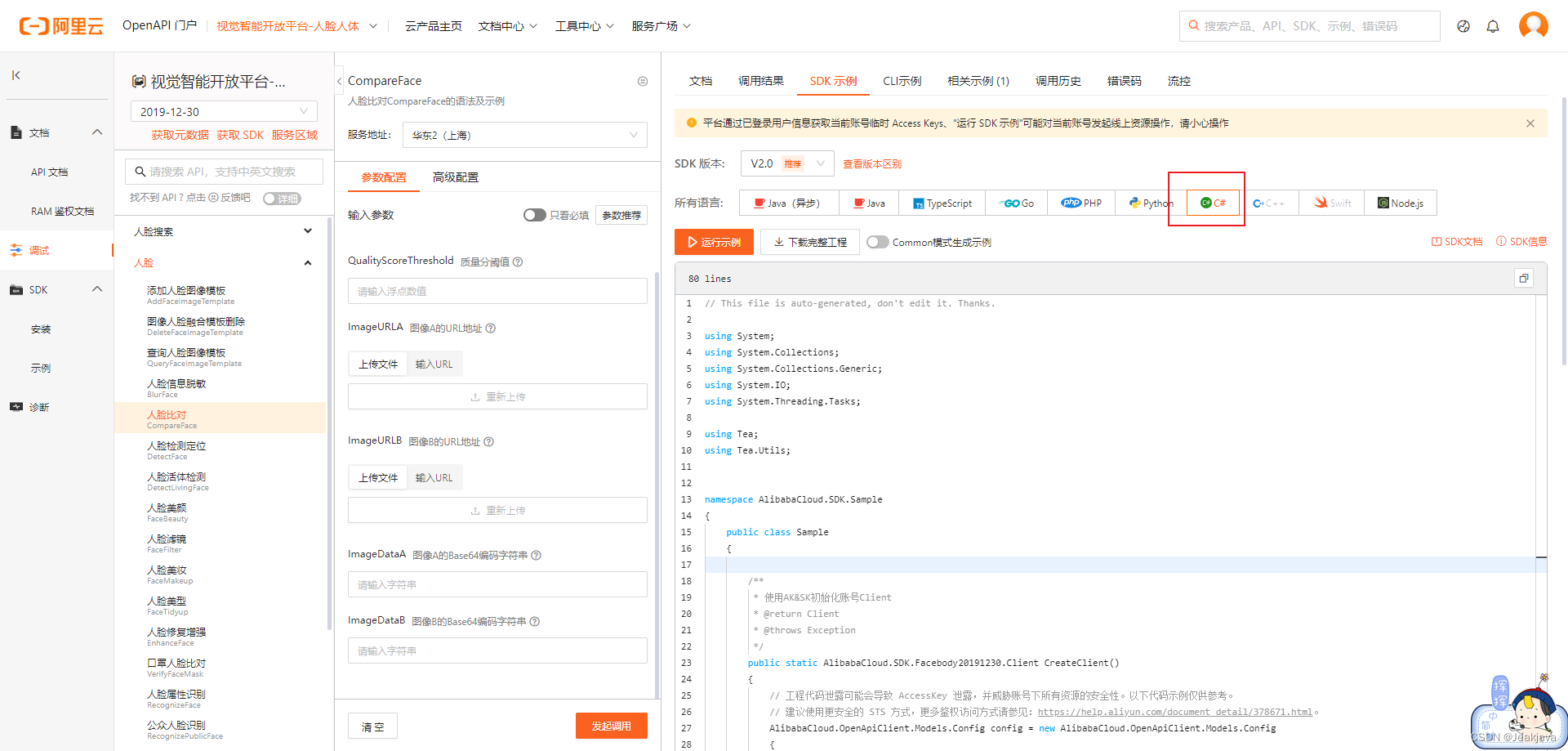Image resolution: width=1568 pixels, height=751 pixels.
Task: Open the notifications bell
Action: [x=1493, y=26]
